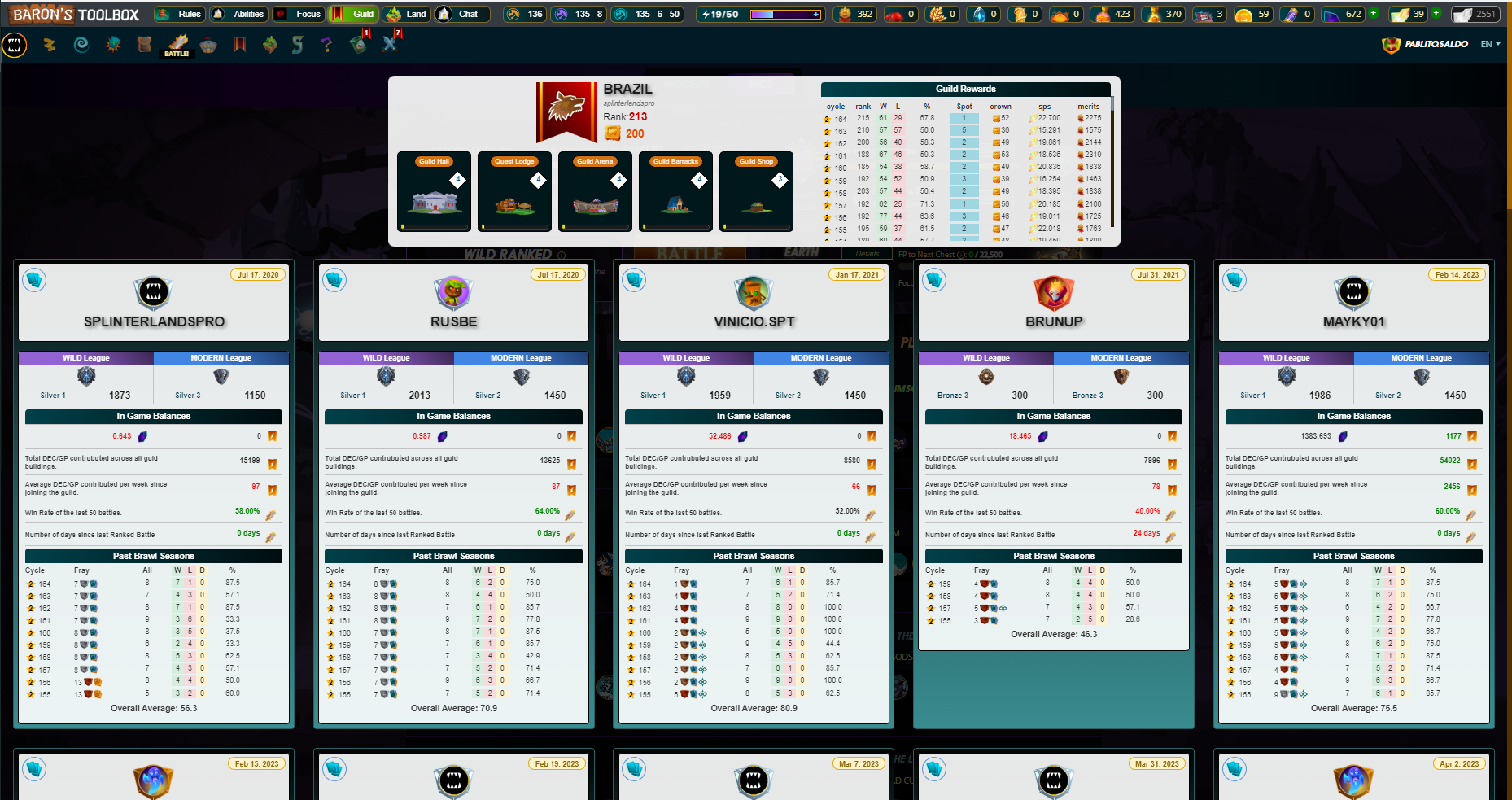Image resolution: width=1512 pixels, height=800 pixels.
Task: Open the arena dome icon
Action: coord(208,46)
